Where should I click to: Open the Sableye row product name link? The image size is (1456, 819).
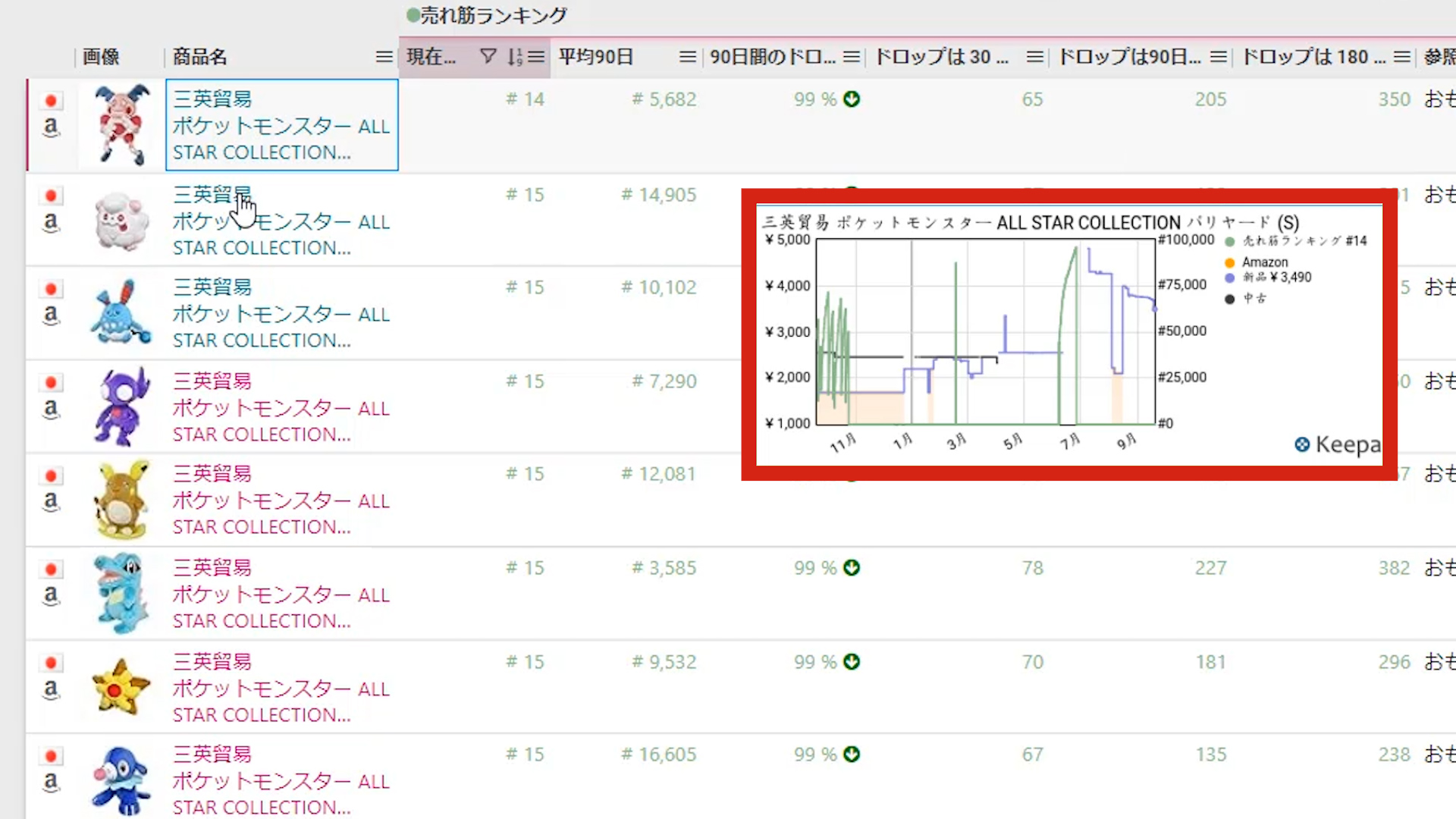tap(281, 408)
